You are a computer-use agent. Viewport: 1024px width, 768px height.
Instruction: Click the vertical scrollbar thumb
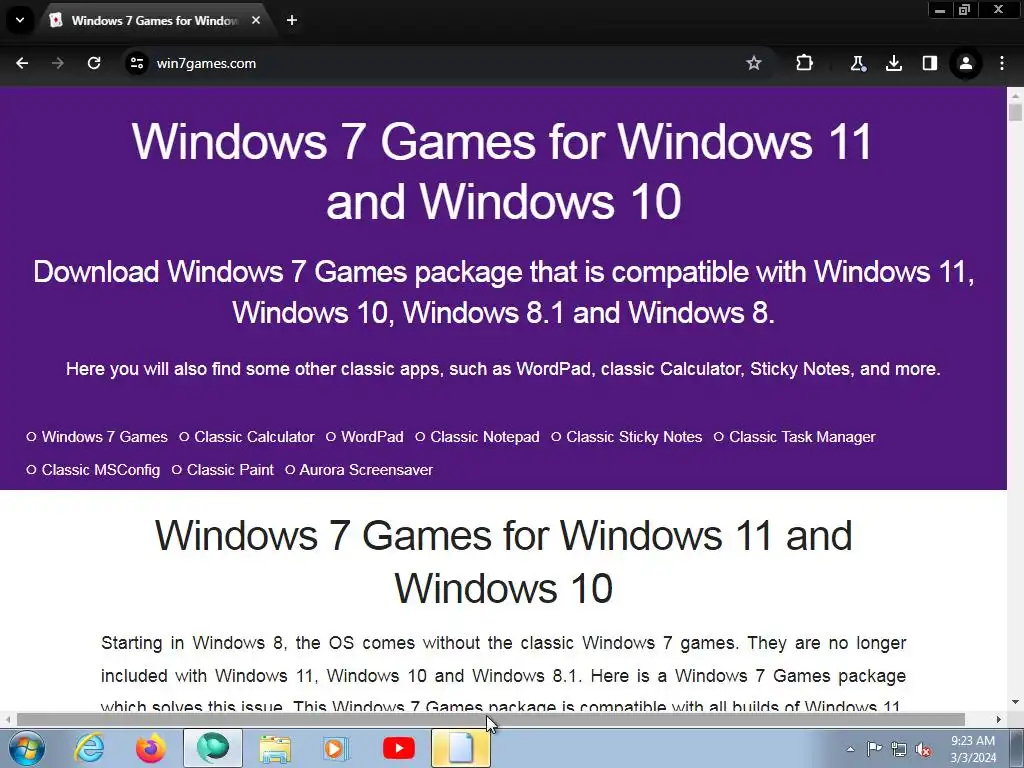point(1015,112)
